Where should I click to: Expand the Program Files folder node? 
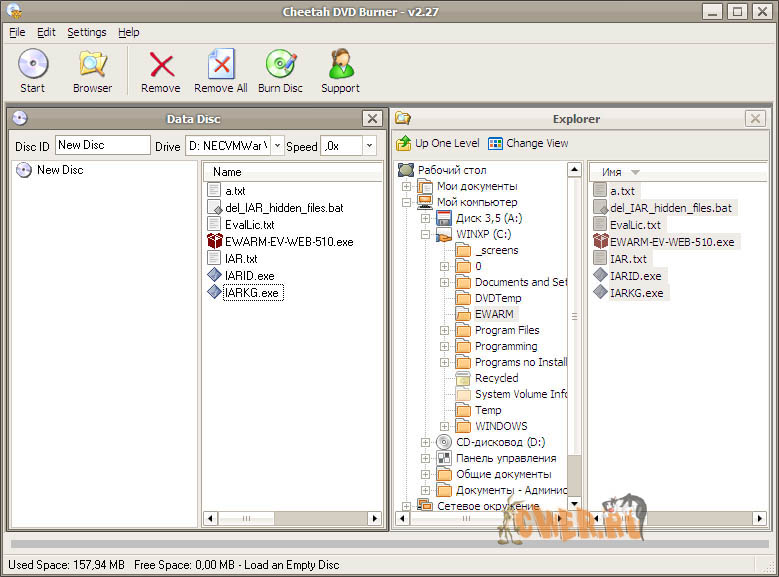(x=445, y=330)
